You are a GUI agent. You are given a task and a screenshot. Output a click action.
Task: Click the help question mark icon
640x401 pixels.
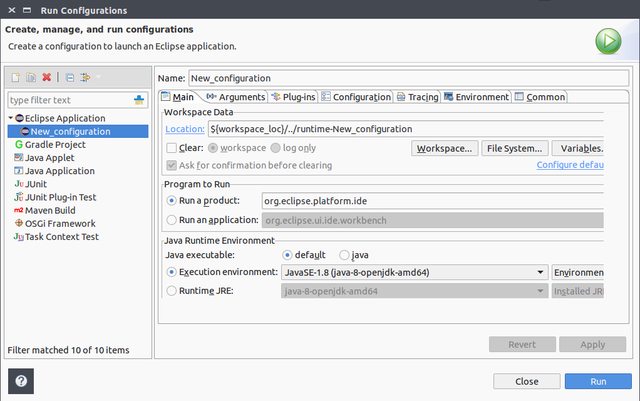[x=21, y=381]
